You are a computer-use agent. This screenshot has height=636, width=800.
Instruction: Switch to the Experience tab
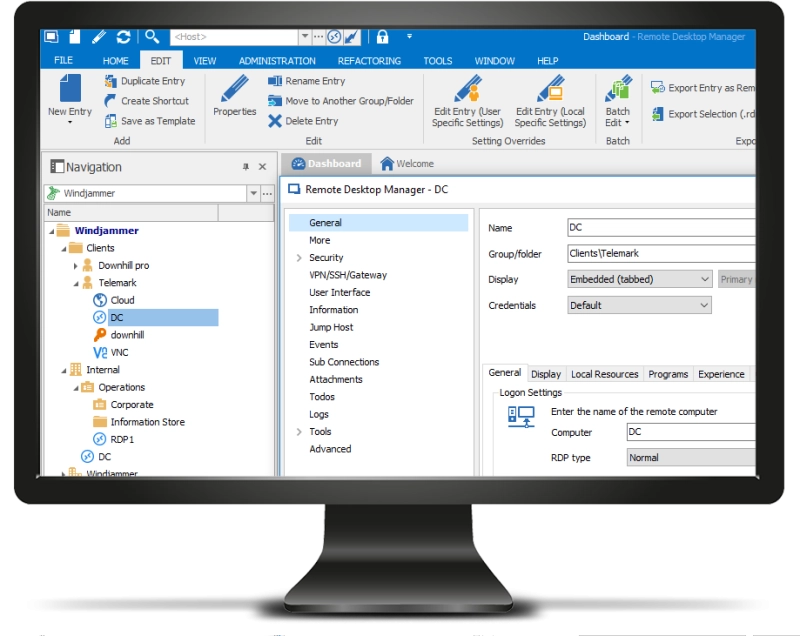(x=721, y=374)
